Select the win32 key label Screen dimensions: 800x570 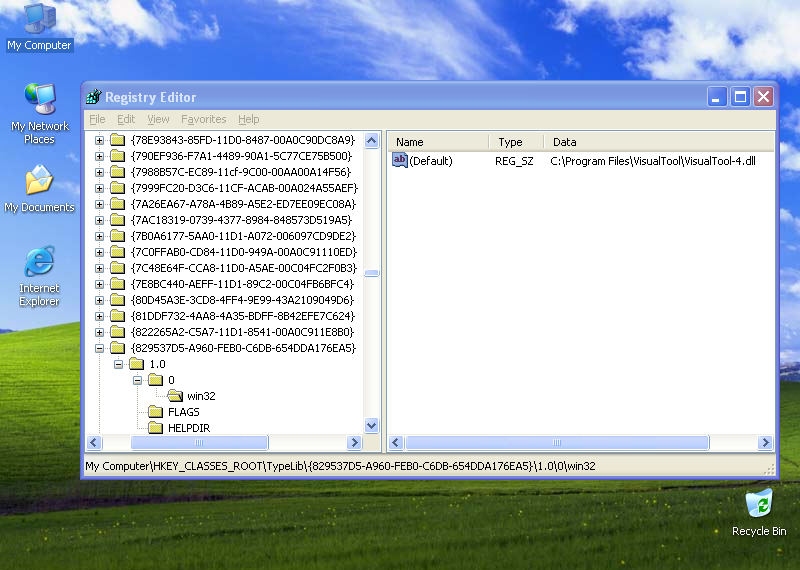click(x=201, y=396)
